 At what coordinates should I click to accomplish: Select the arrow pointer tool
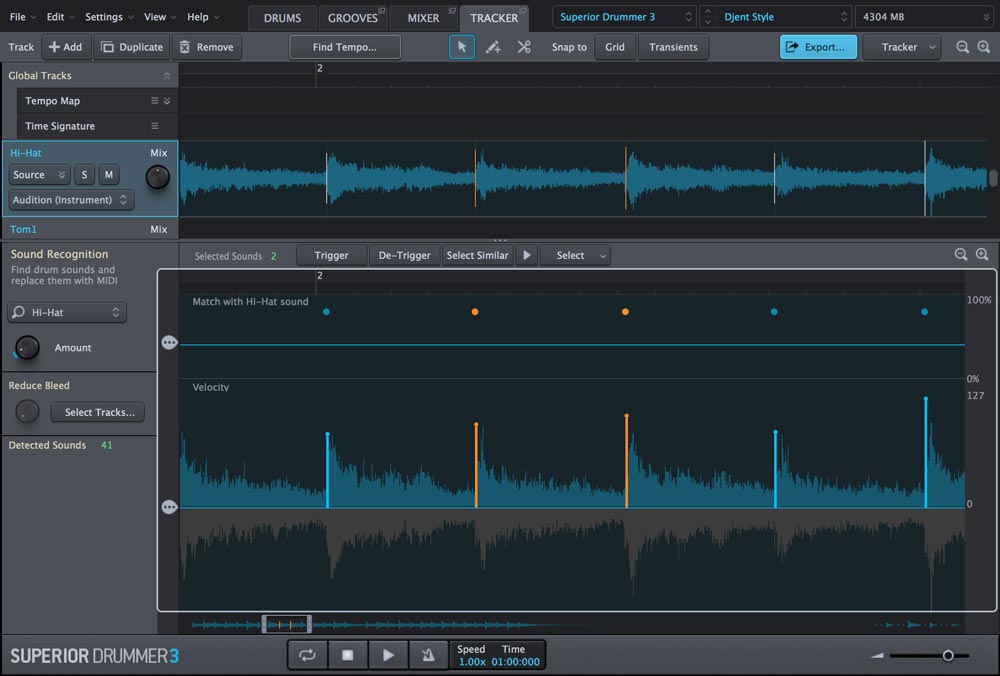[462, 47]
